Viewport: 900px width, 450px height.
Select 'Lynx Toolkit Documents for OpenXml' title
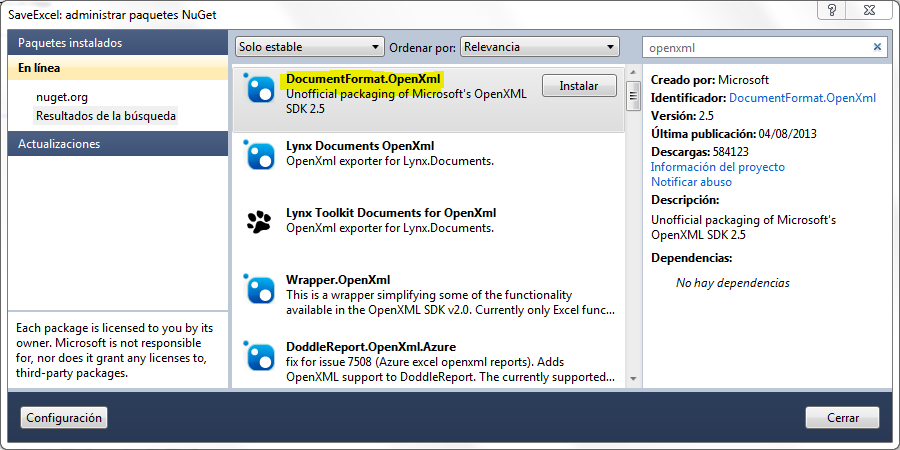coord(391,213)
